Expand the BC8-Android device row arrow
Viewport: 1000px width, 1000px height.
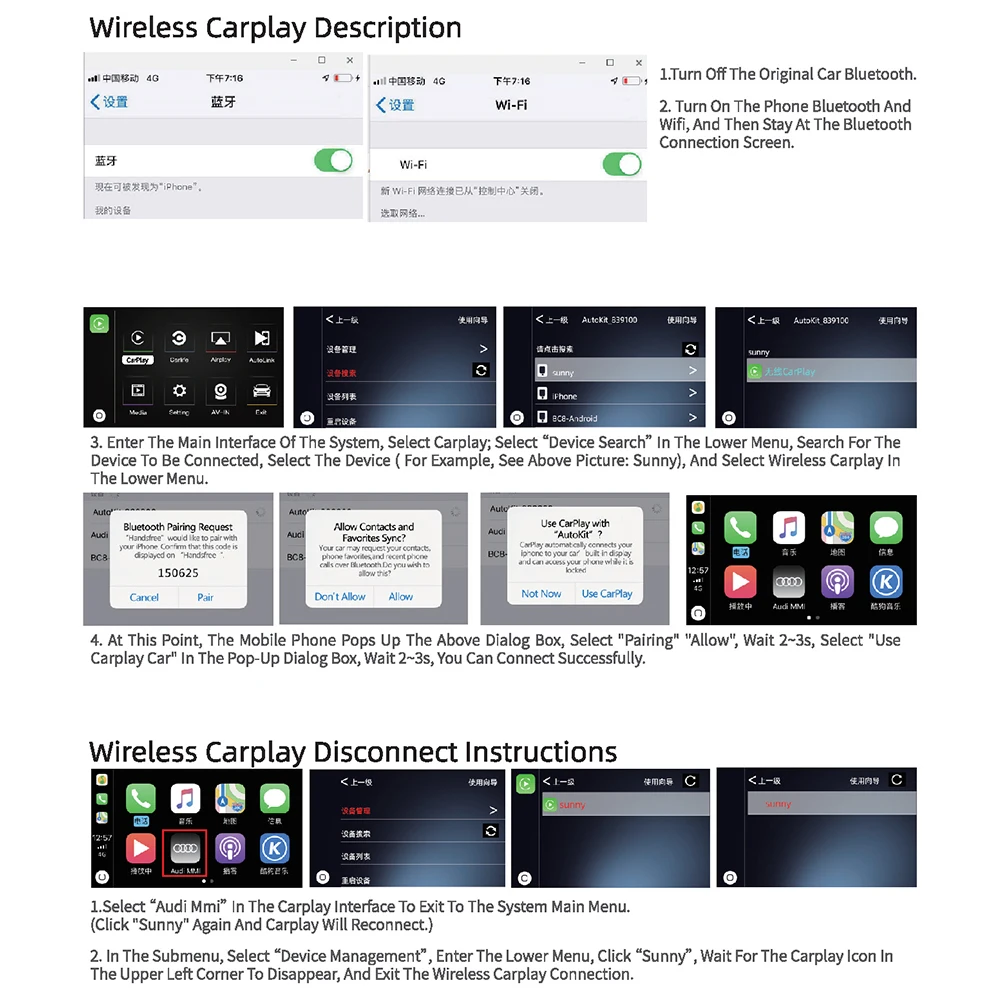click(x=693, y=417)
